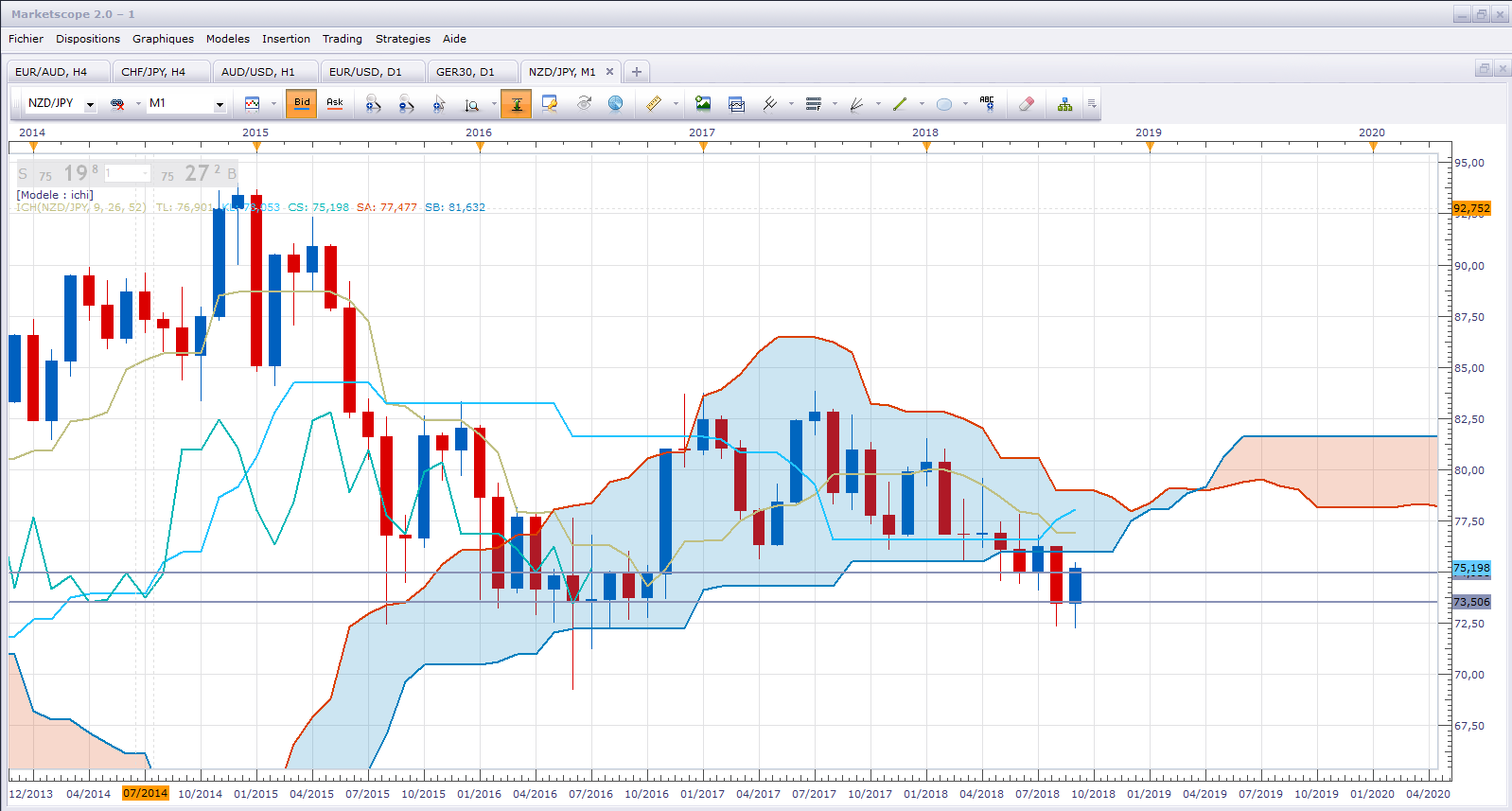Open the trade amount combo box
This screenshot has width=1512, height=811.
[127, 173]
